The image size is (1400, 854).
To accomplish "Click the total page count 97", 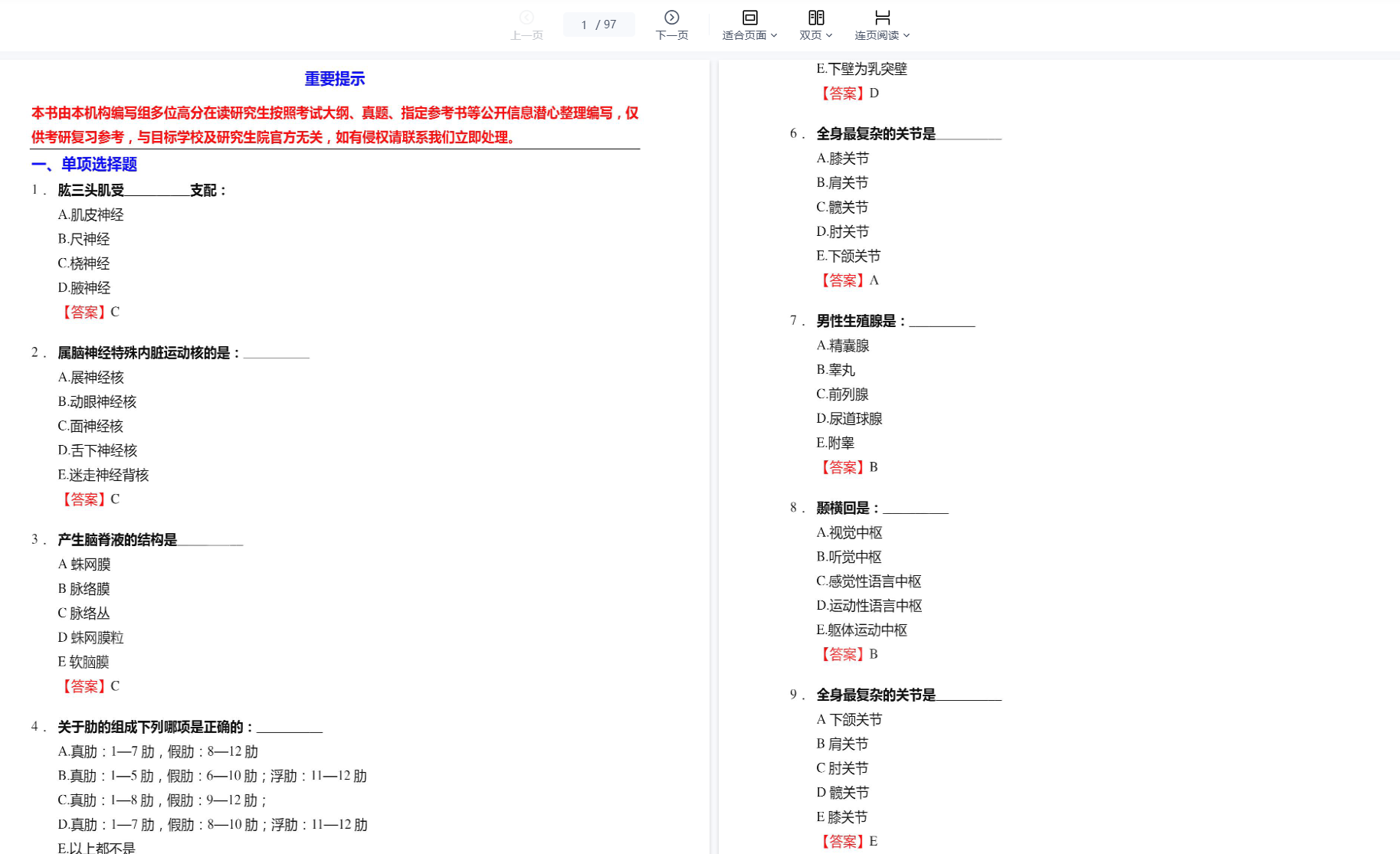I will (610, 25).
